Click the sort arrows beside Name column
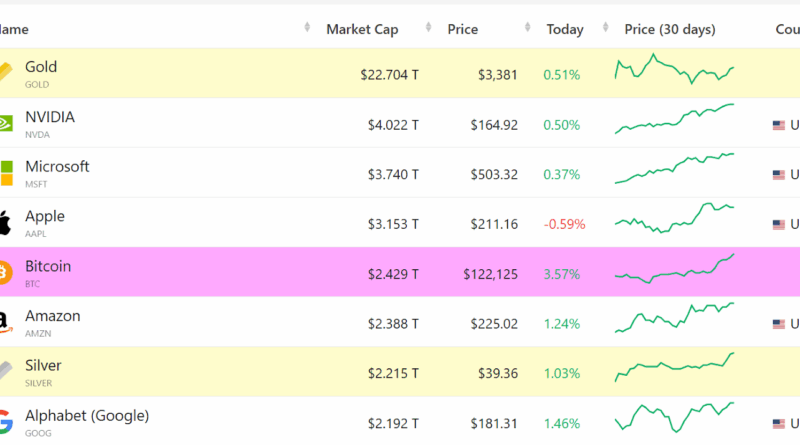The height and width of the screenshot is (445, 800). pyautogui.click(x=308, y=29)
